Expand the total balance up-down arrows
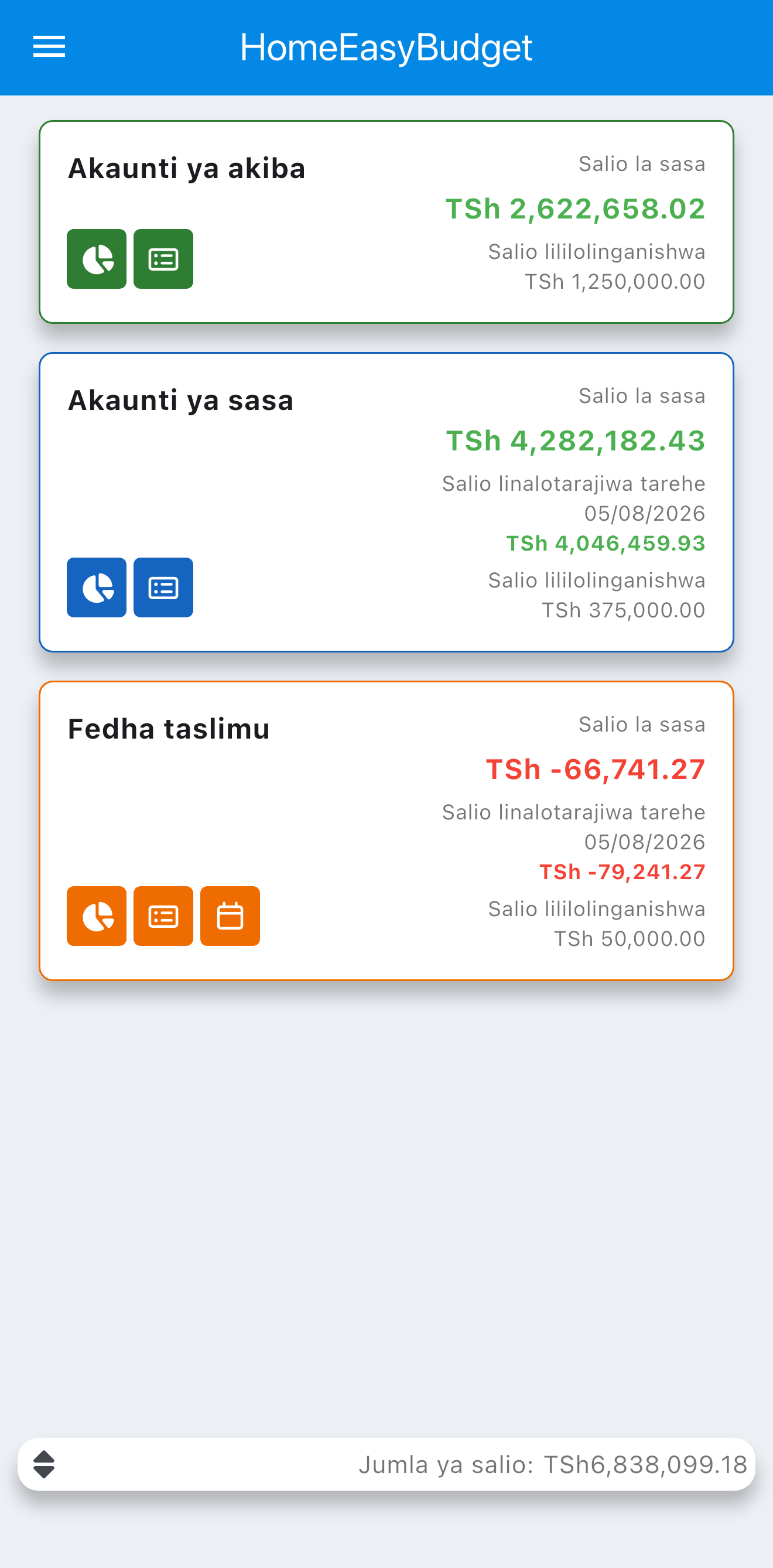The width and height of the screenshot is (773, 1568). coord(44,1464)
